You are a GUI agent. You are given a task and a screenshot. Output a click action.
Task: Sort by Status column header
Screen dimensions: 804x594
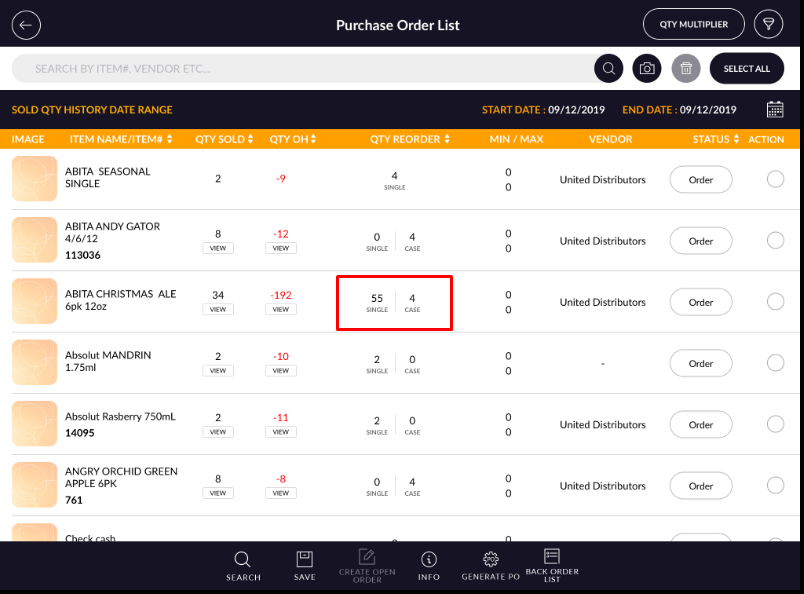tap(715, 139)
